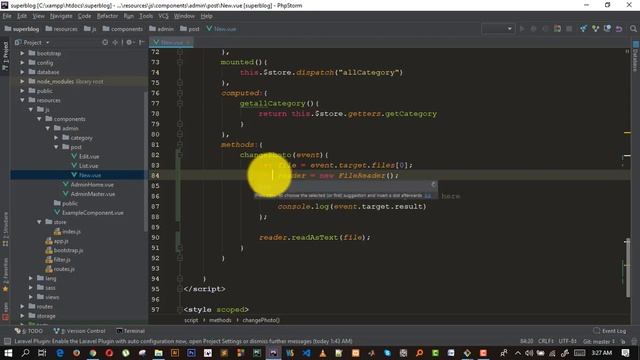Toggle the Favorites side tool window
Image resolution: width=640 pixels, height=360 pixels.
point(5,276)
